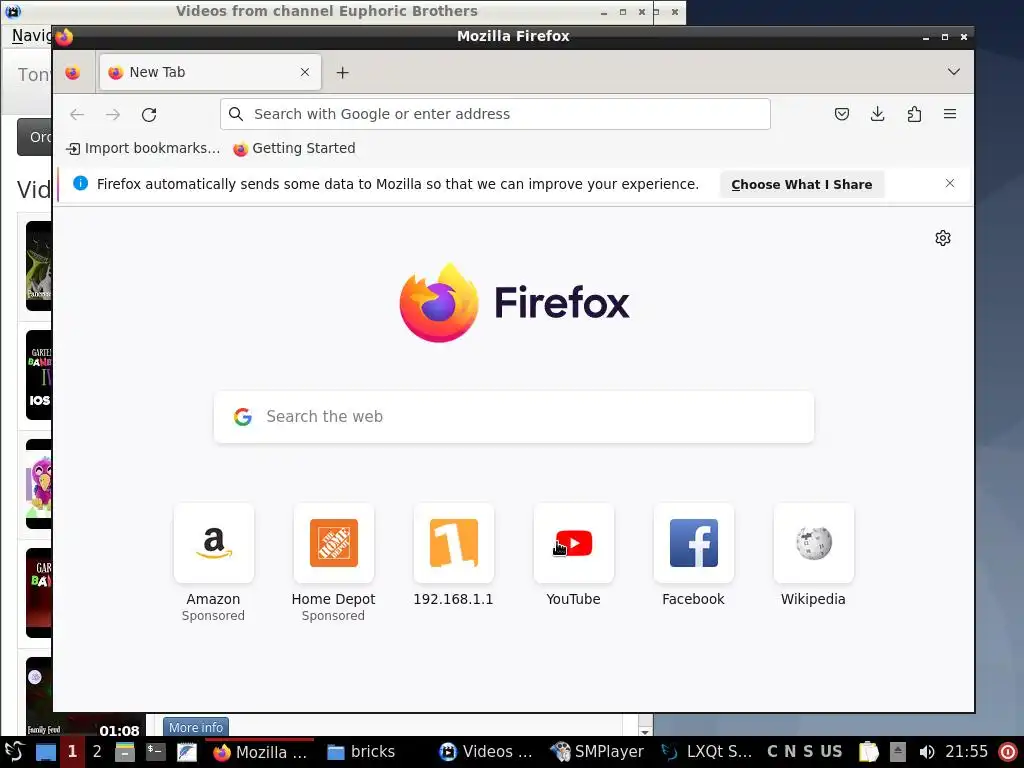The width and height of the screenshot is (1024, 768).
Task: Open the Firefox hamburger application menu
Action: pyautogui.click(x=950, y=114)
